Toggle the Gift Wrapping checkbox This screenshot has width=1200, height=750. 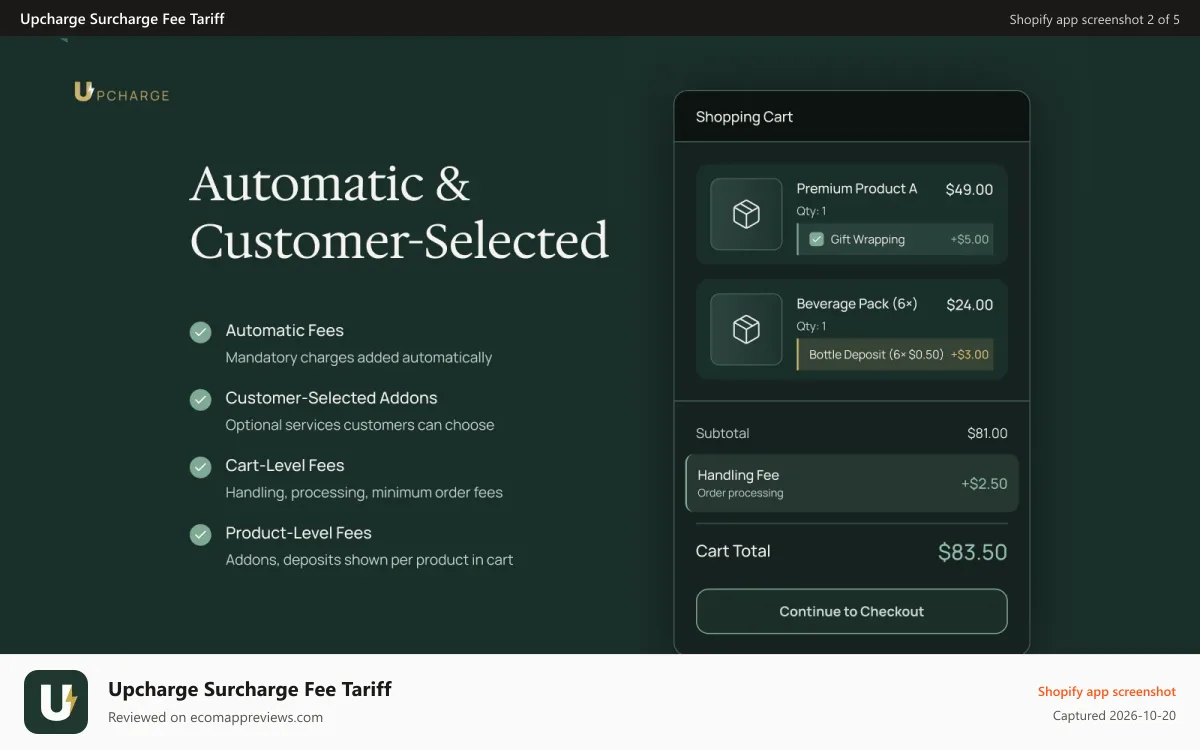[x=816, y=239]
